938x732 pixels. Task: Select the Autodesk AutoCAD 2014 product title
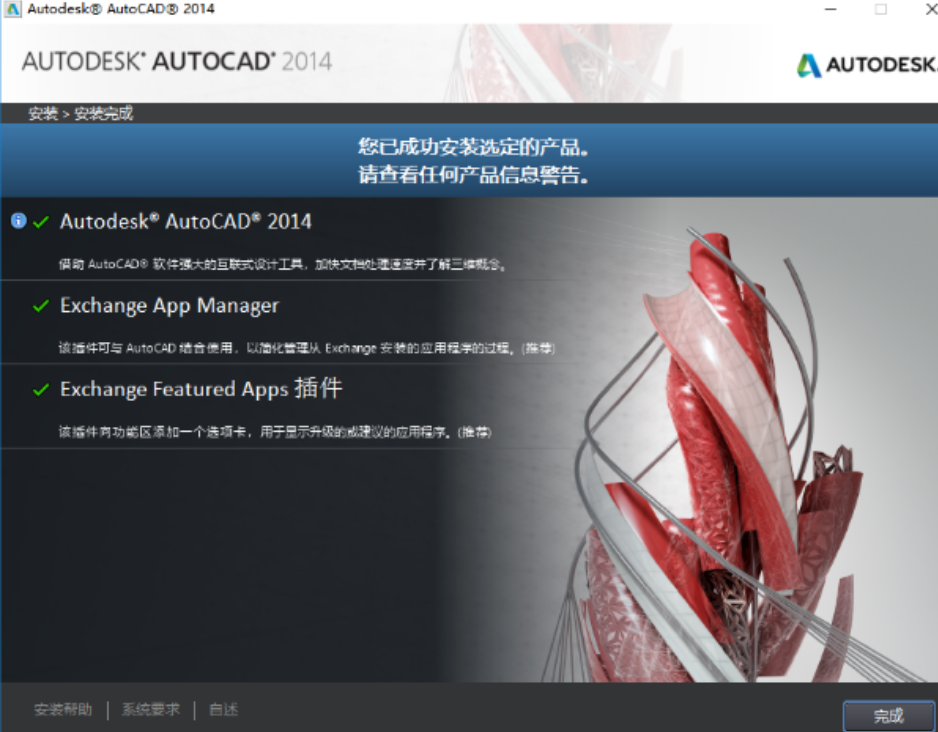[185, 221]
